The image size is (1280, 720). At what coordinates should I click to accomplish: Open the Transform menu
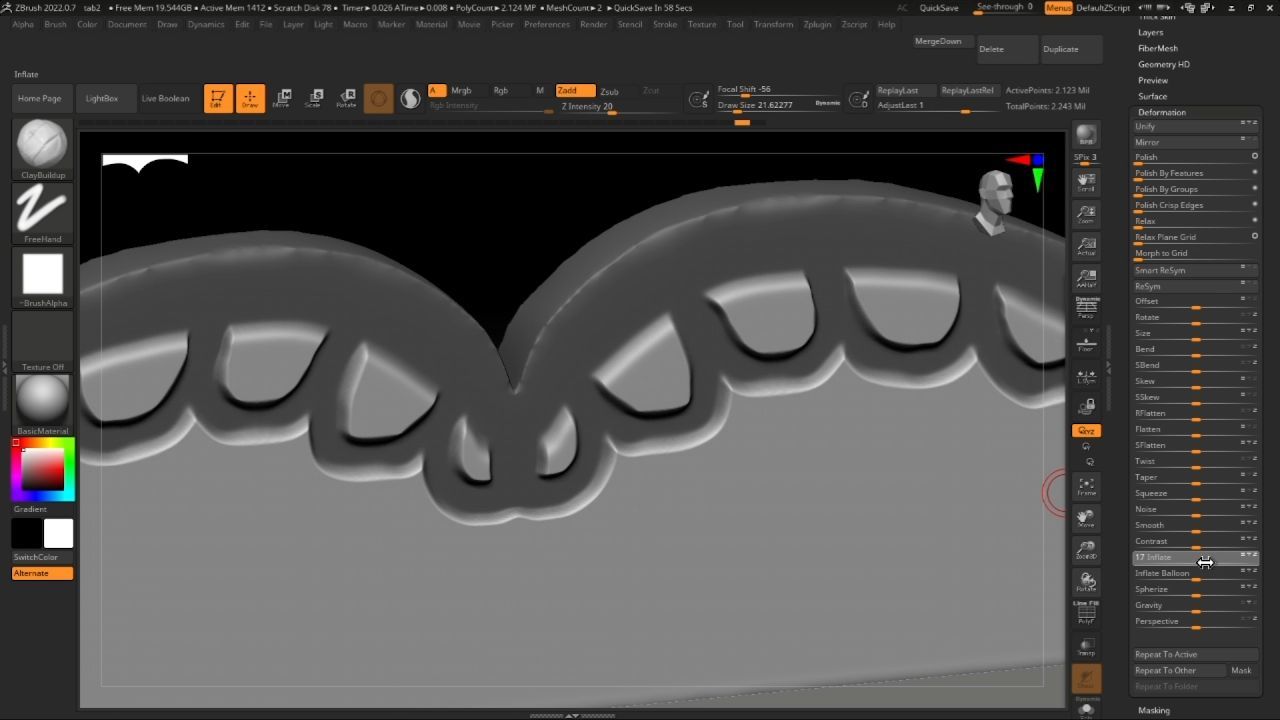773,24
